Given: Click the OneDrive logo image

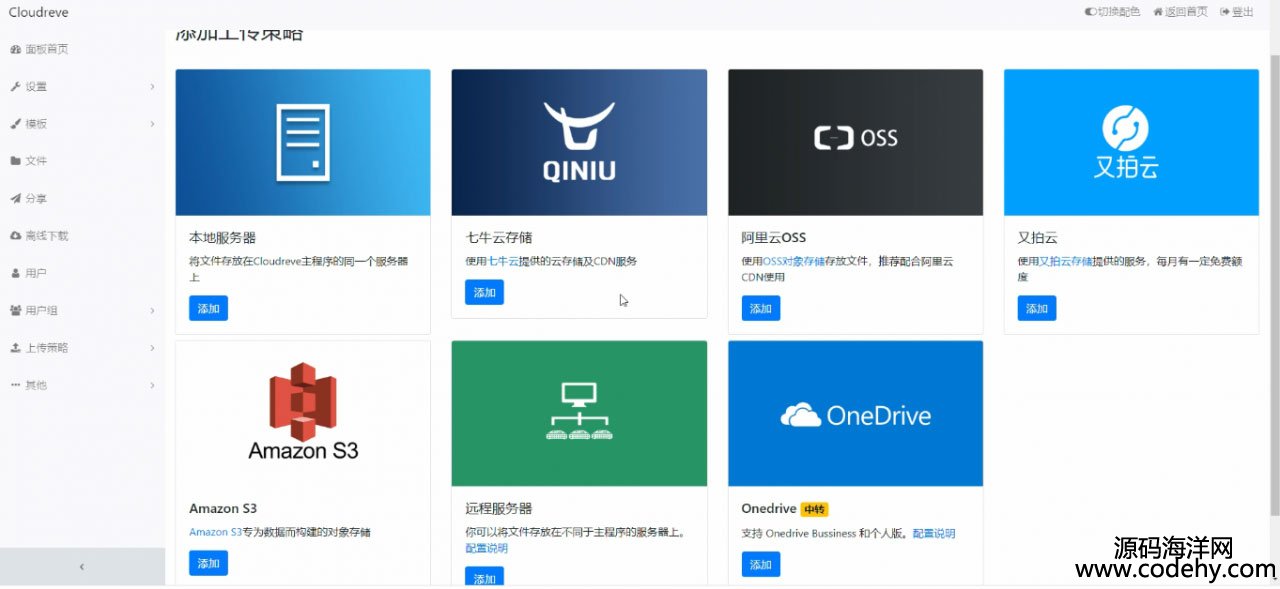Looking at the screenshot, I should point(855,414).
